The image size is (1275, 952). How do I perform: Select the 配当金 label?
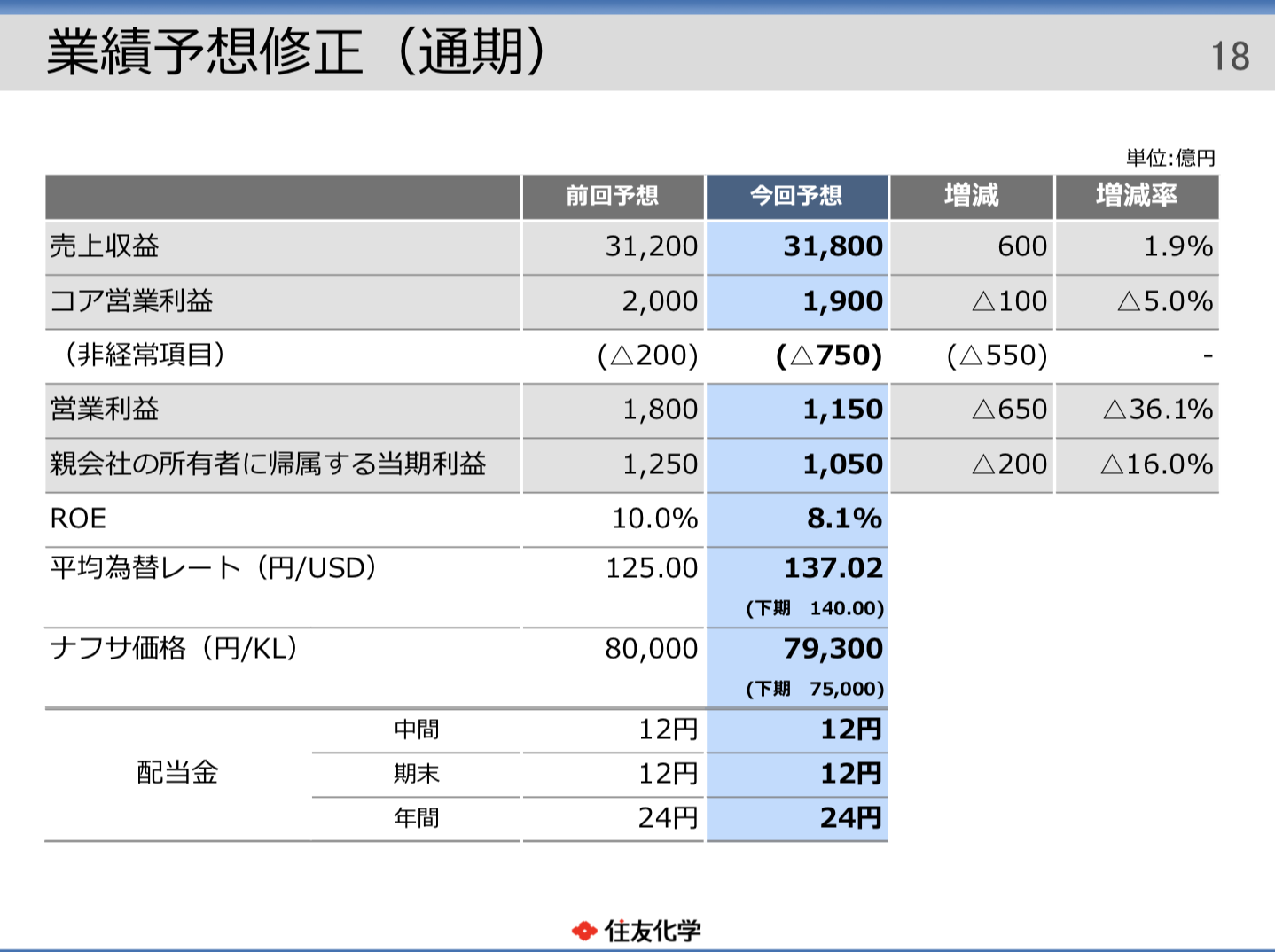click(177, 773)
